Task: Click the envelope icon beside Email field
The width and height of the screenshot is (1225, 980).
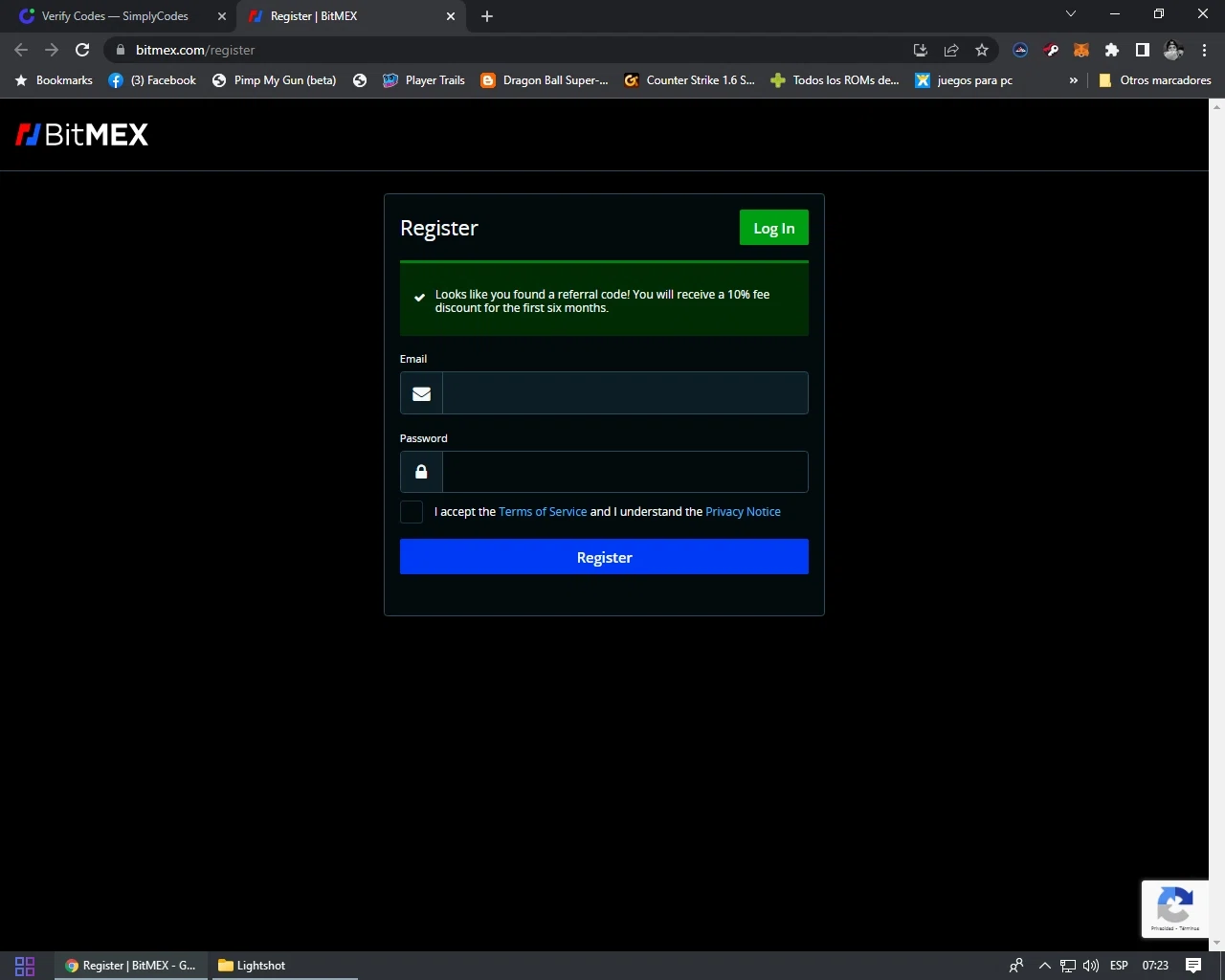Action: (x=421, y=393)
